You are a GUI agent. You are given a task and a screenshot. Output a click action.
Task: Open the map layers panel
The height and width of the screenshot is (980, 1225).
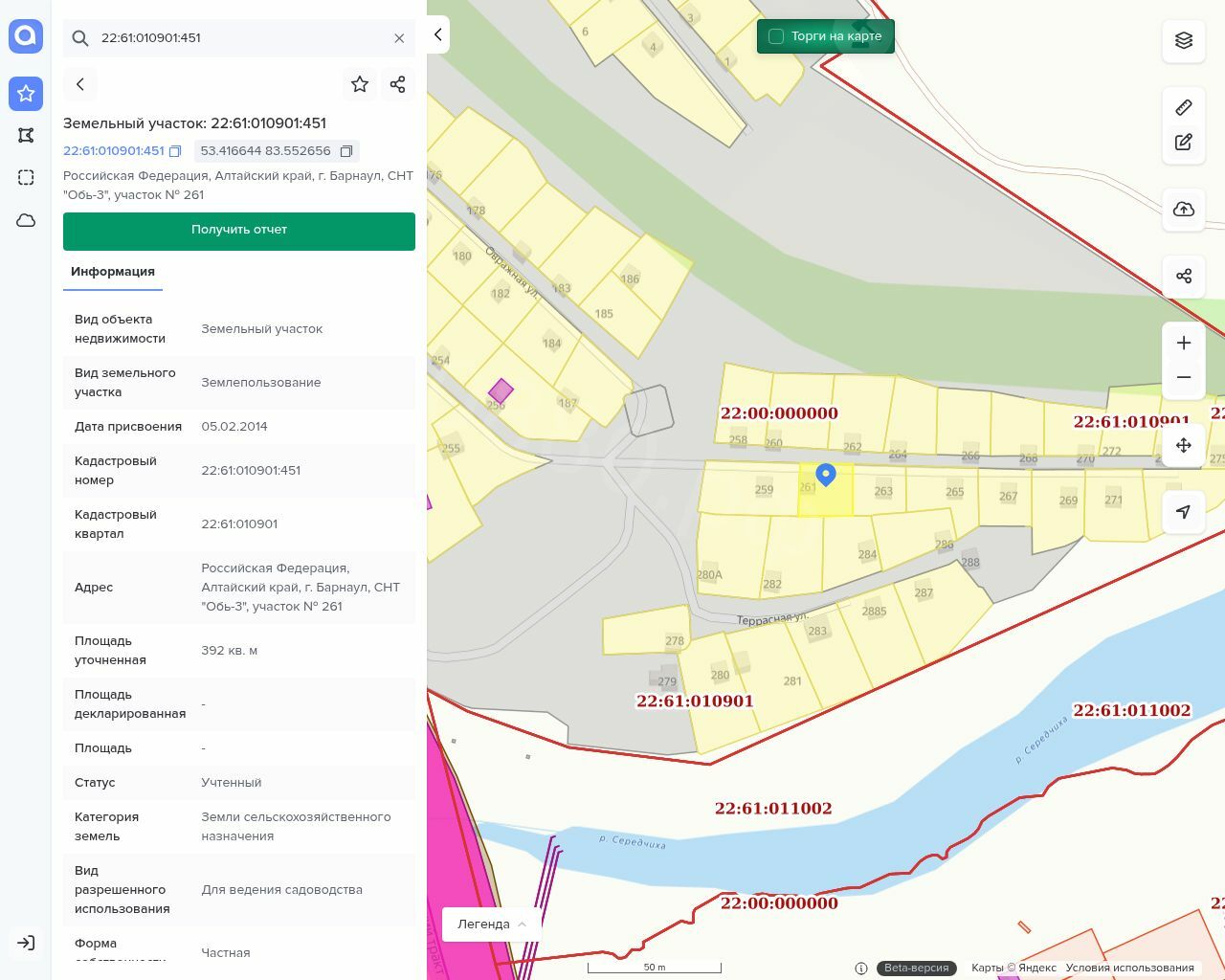click(1184, 40)
